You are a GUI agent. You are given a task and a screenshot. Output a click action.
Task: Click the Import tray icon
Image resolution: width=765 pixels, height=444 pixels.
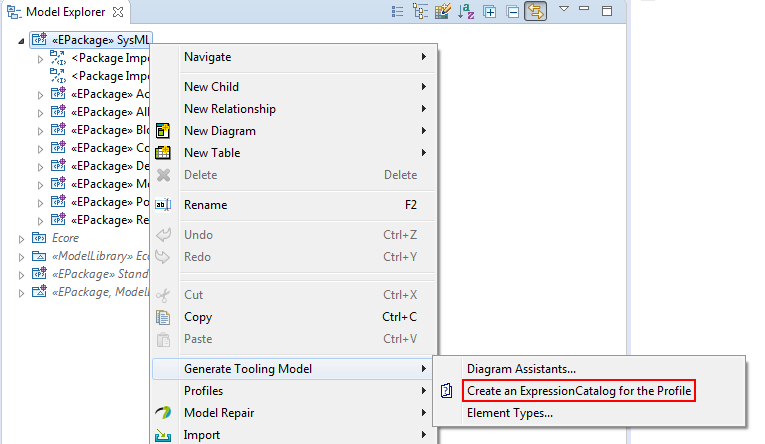tap(163, 435)
